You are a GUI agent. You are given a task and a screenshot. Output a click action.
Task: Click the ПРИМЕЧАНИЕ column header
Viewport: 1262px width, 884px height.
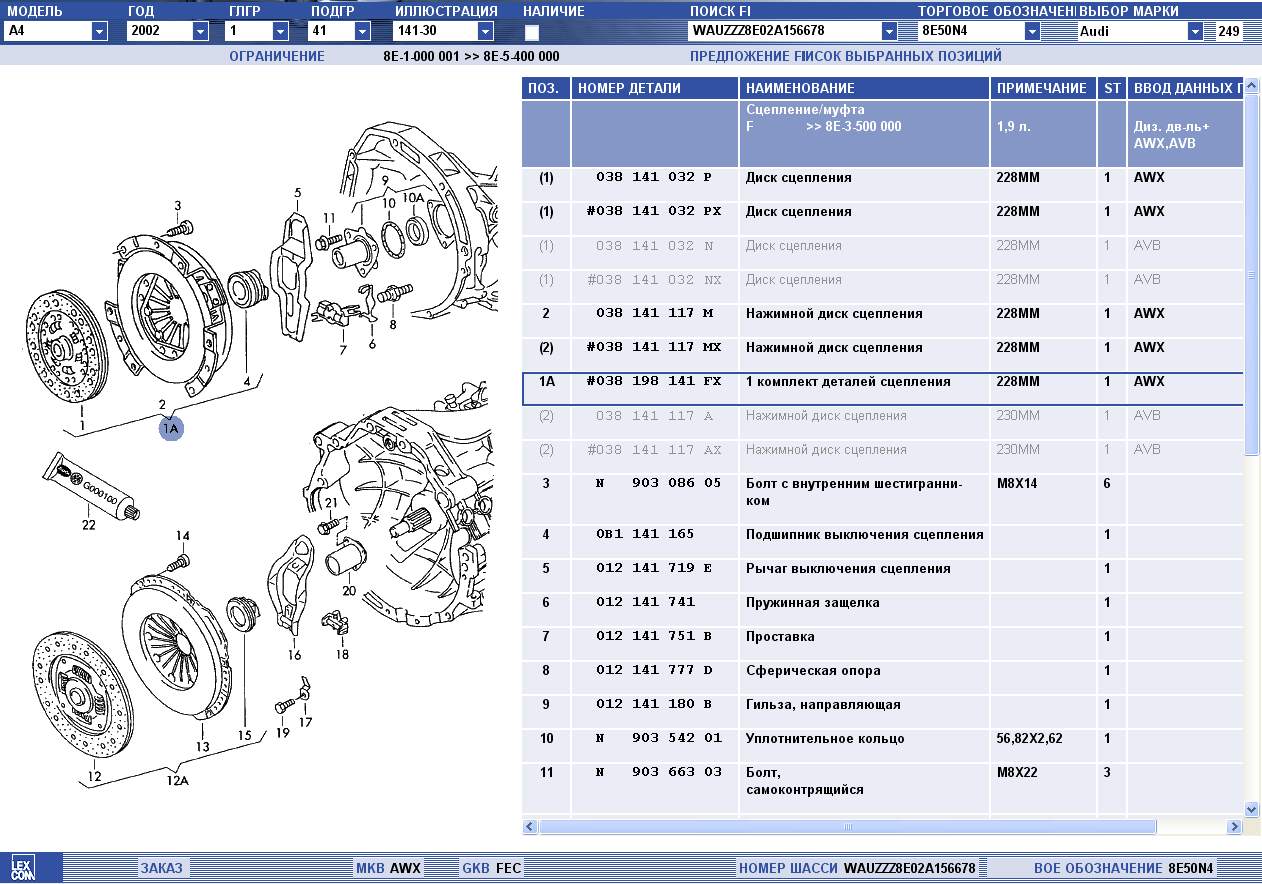point(1044,88)
